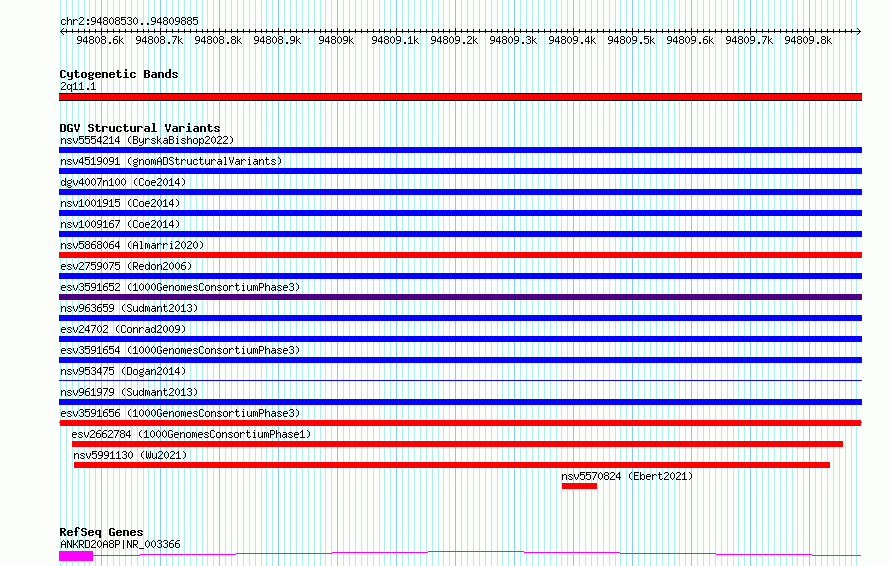This screenshot has height=566, width=890.
Task: Open variant dgv4007n100 (Coe2014) label
Action: tap(123, 182)
